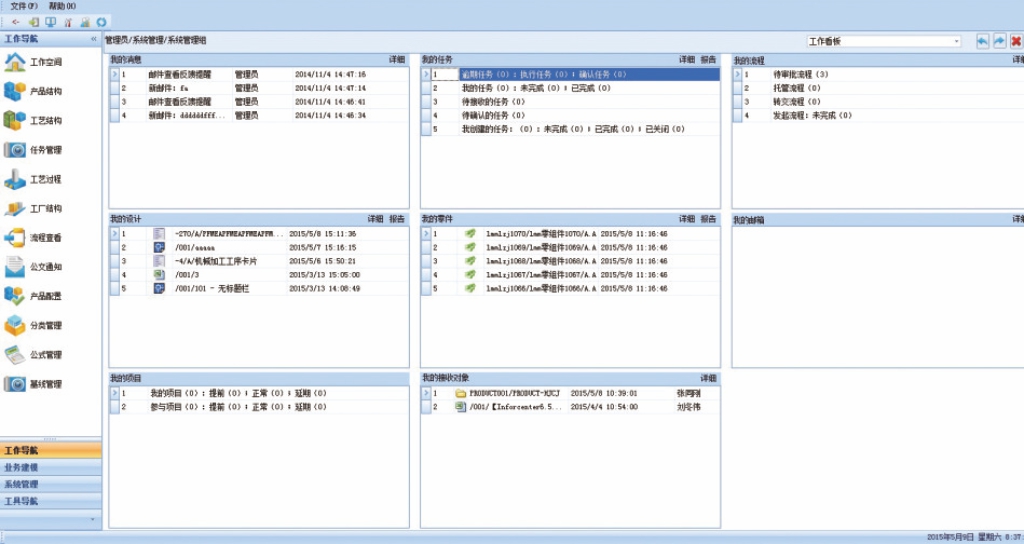Open the 帮助(H) menu
The image size is (1024, 544).
62,5
